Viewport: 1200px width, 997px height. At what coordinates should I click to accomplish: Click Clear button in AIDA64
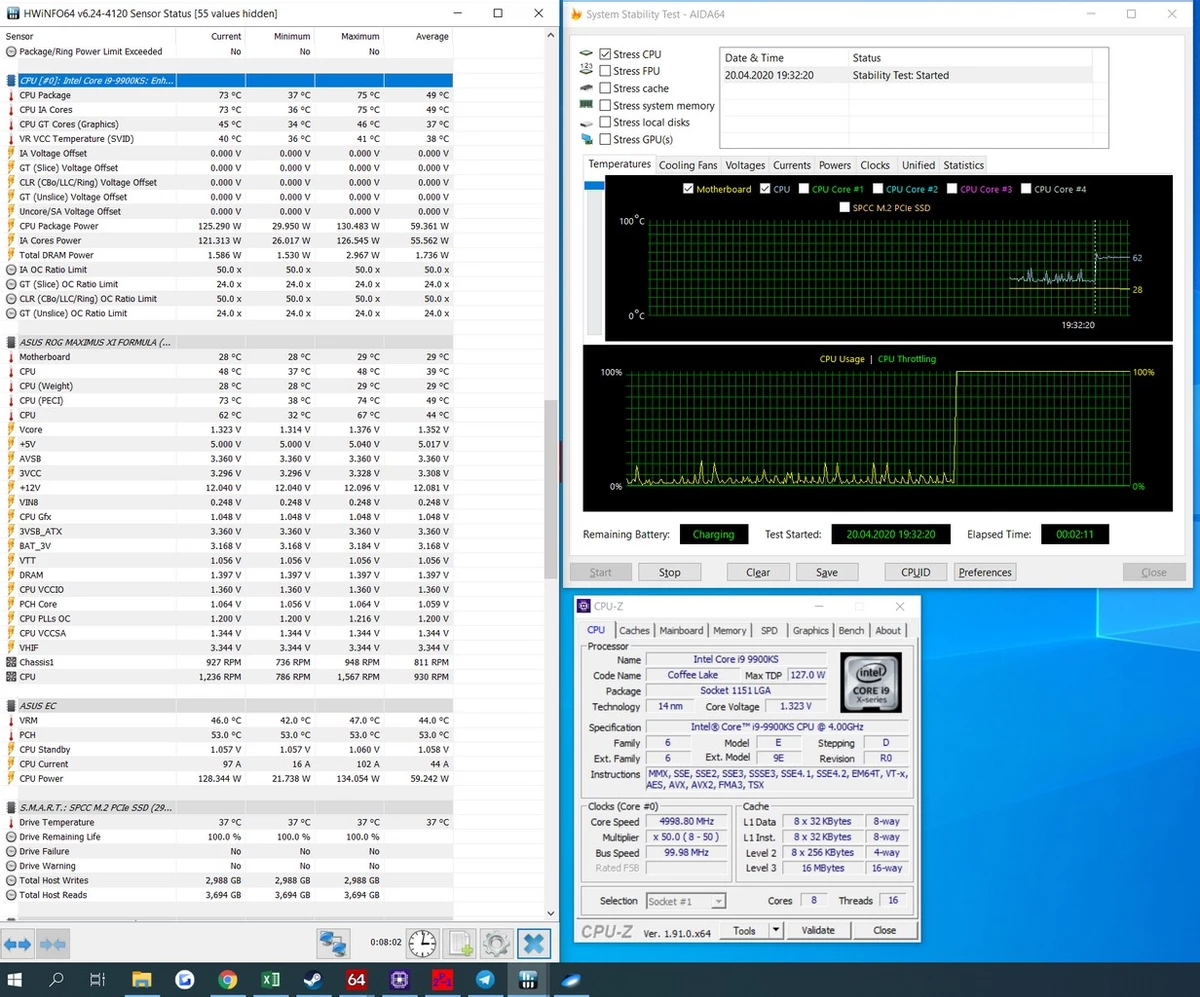click(758, 572)
